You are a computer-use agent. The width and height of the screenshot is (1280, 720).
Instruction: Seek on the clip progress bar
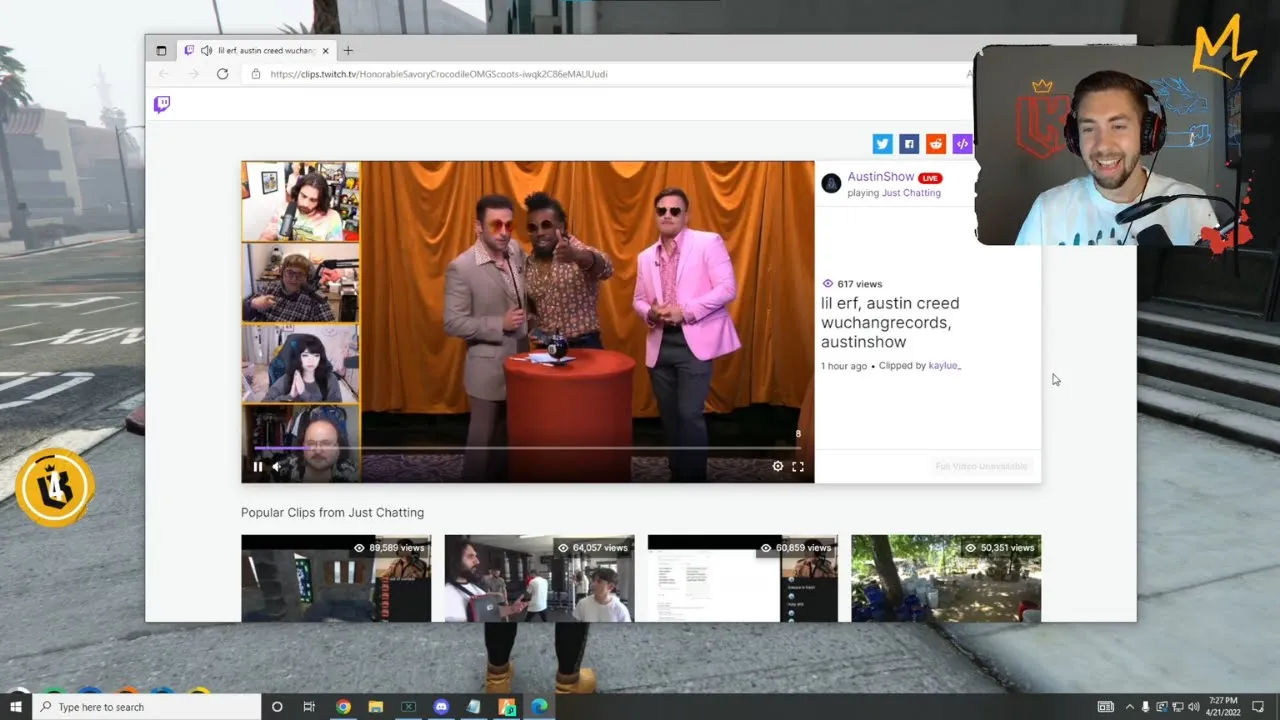point(527,448)
